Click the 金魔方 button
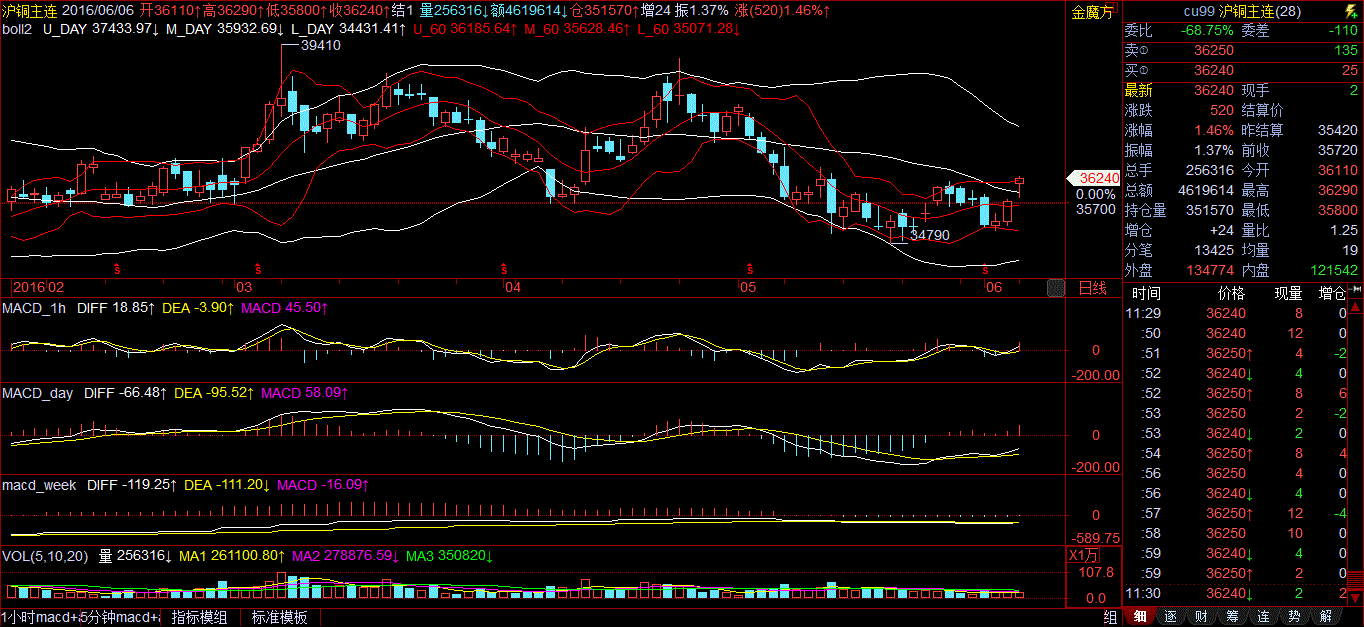This screenshot has height=627, width=1364. 1091,12
